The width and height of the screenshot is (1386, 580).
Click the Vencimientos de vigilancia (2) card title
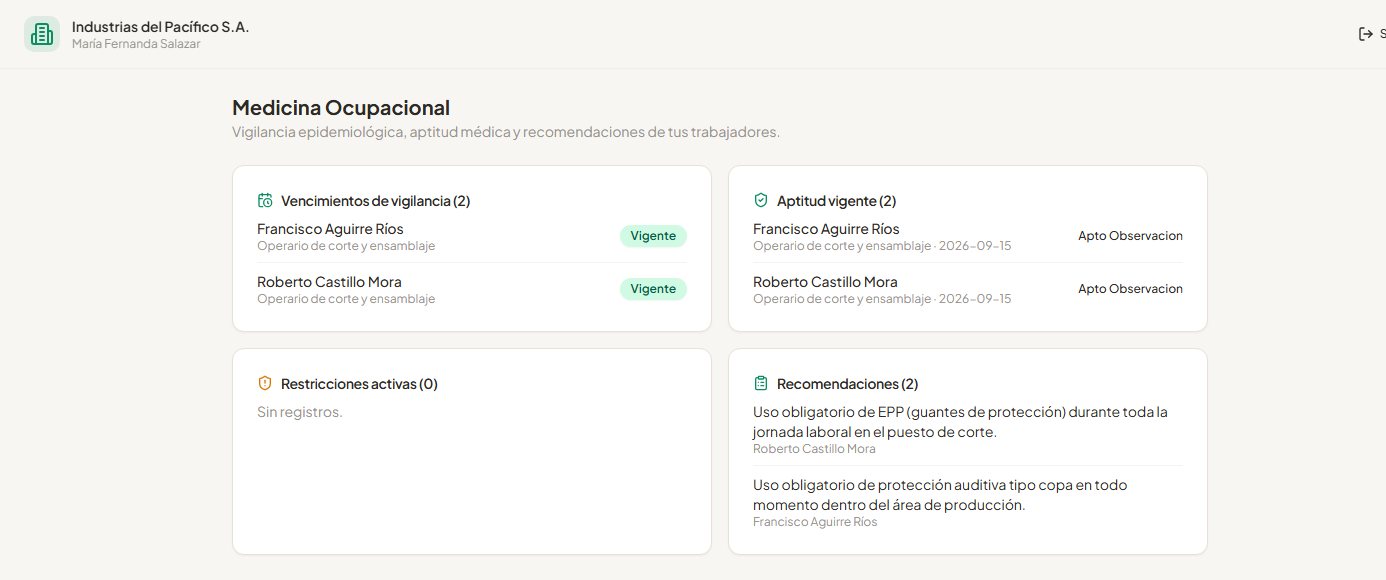375,200
